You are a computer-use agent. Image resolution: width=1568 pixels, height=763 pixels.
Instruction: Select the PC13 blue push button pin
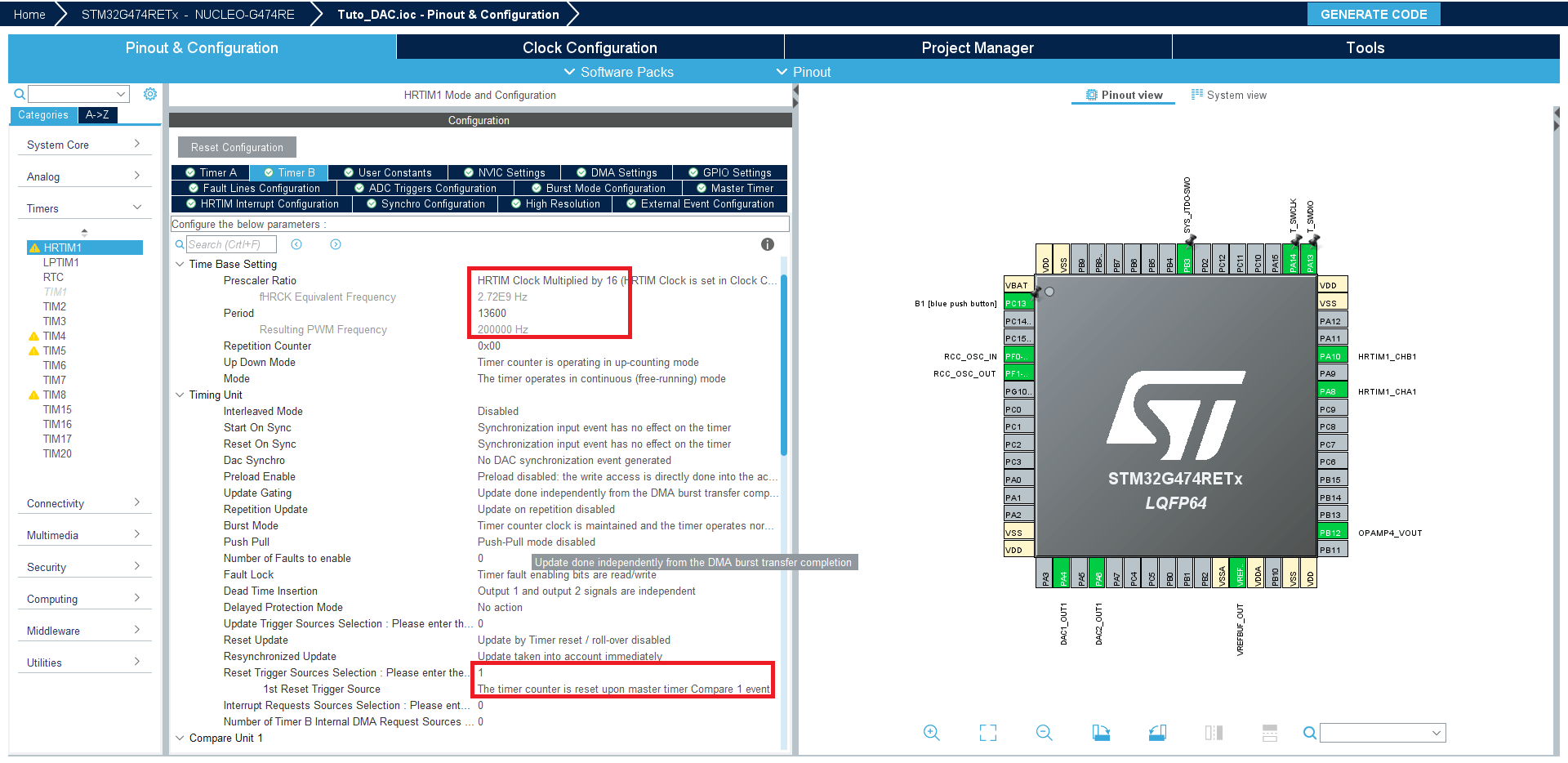click(1018, 303)
